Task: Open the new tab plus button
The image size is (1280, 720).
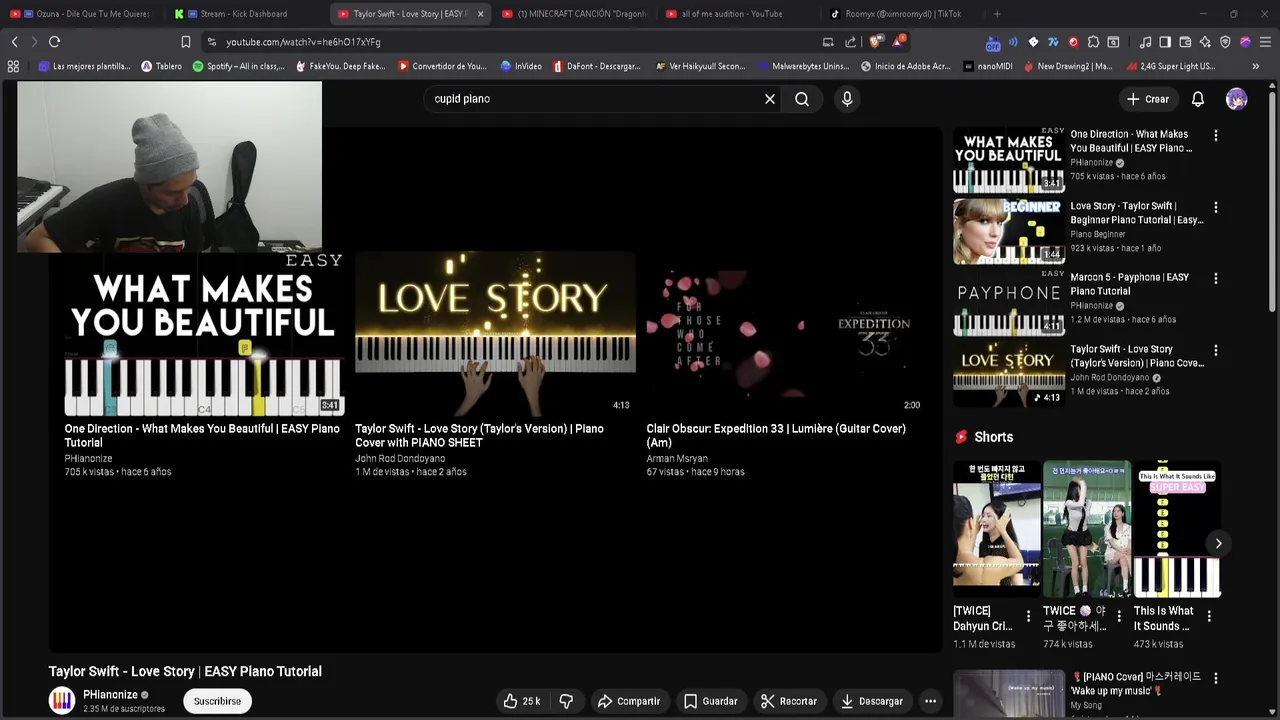Action: [997, 14]
